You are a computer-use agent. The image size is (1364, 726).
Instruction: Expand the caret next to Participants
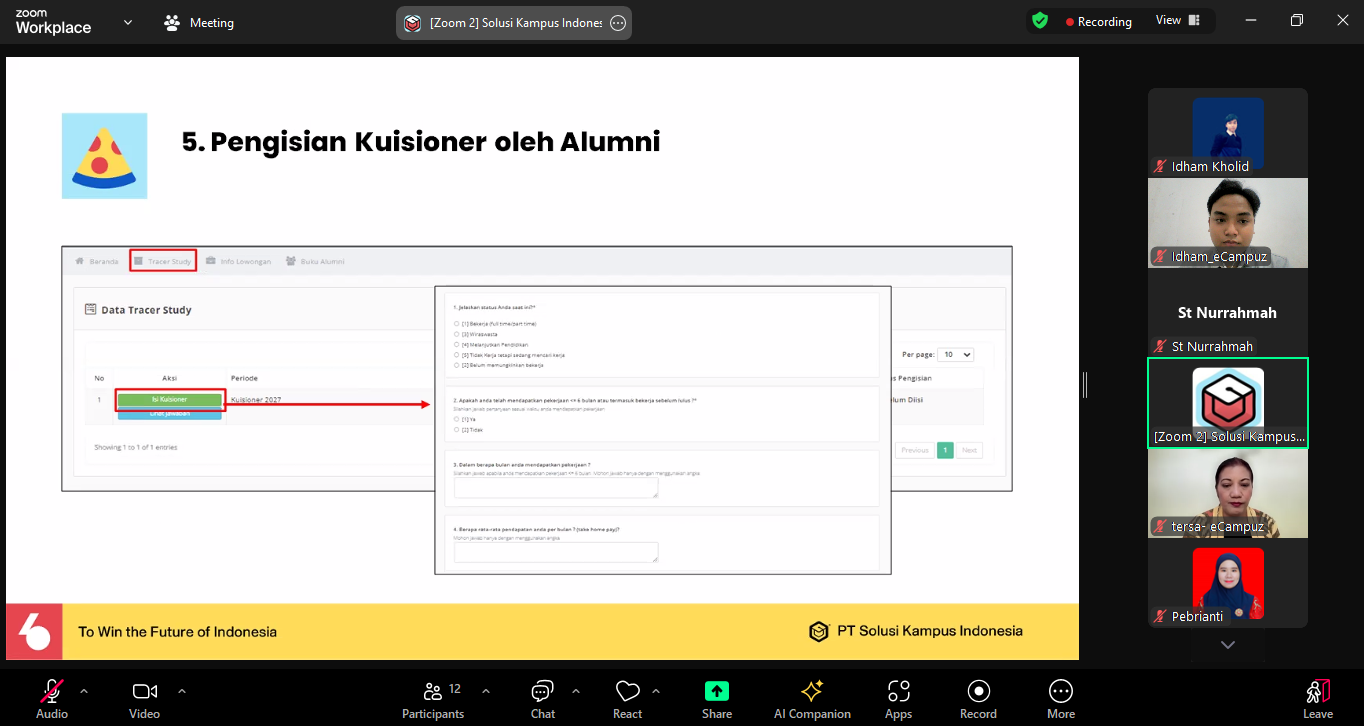(486, 691)
